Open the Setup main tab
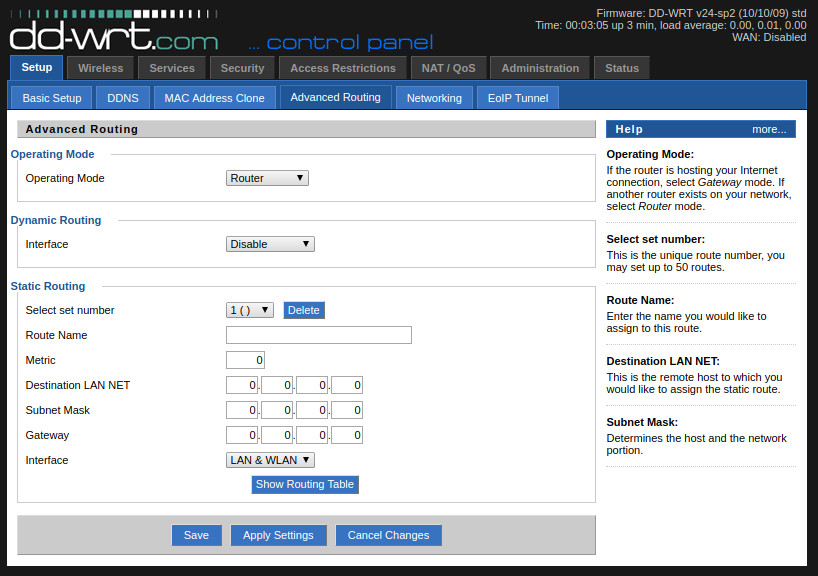Viewport: 818px width, 576px height. [37, 68]
